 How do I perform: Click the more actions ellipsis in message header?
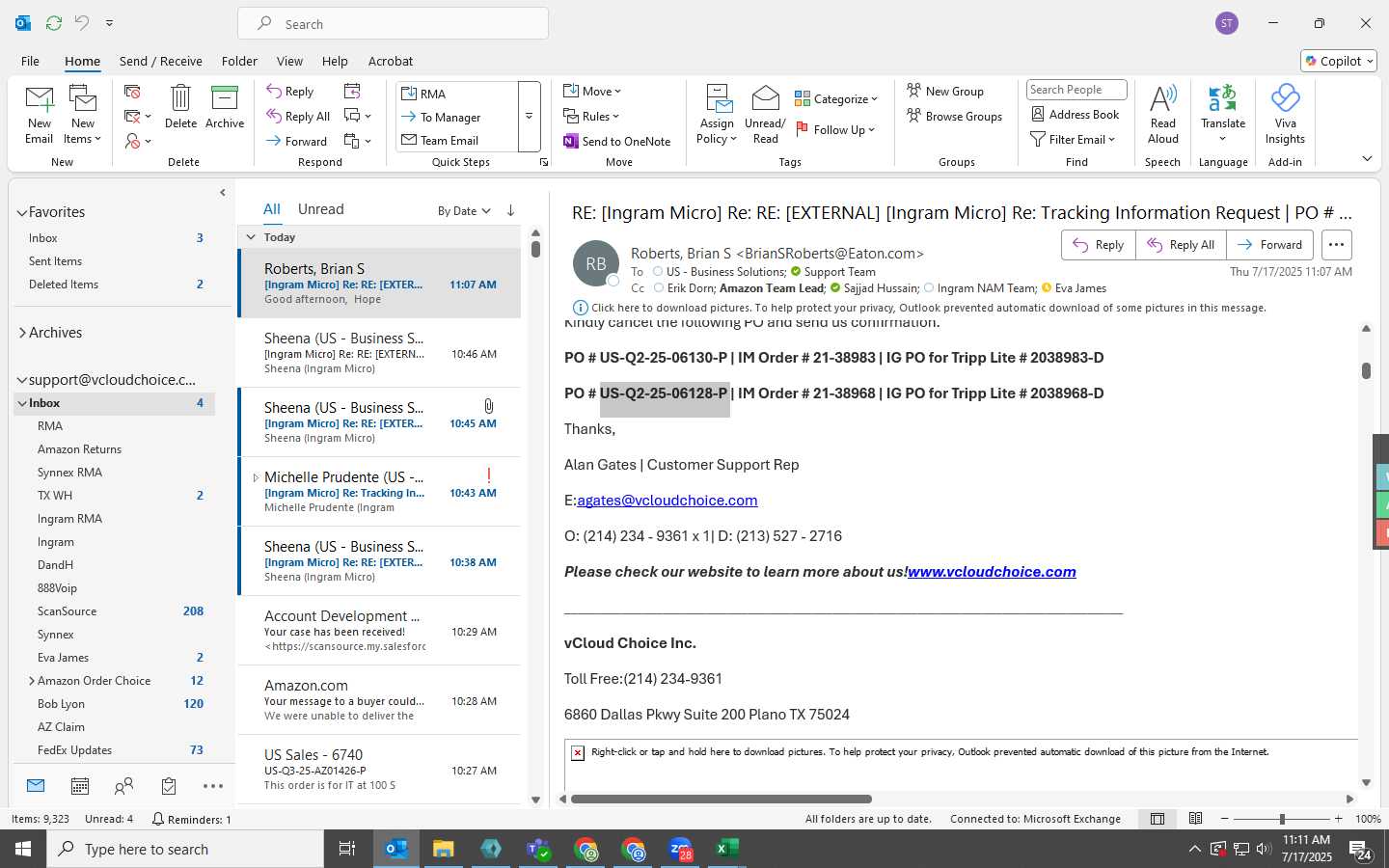(x=1336, y=245)
